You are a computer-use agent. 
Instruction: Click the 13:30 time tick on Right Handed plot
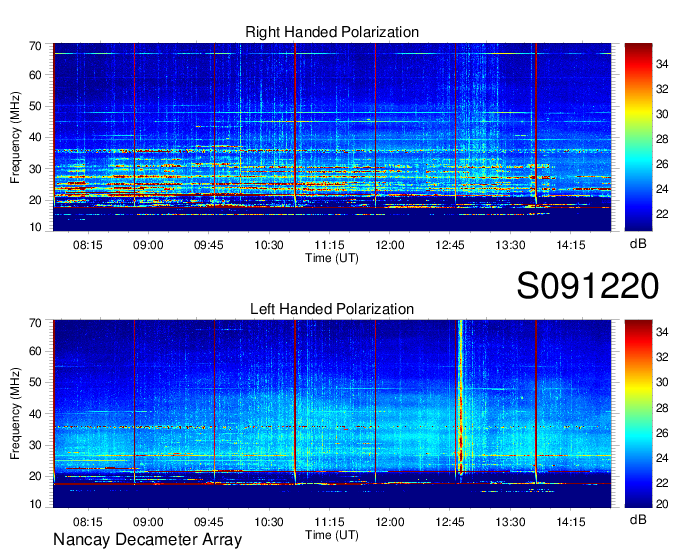point(510,245)
